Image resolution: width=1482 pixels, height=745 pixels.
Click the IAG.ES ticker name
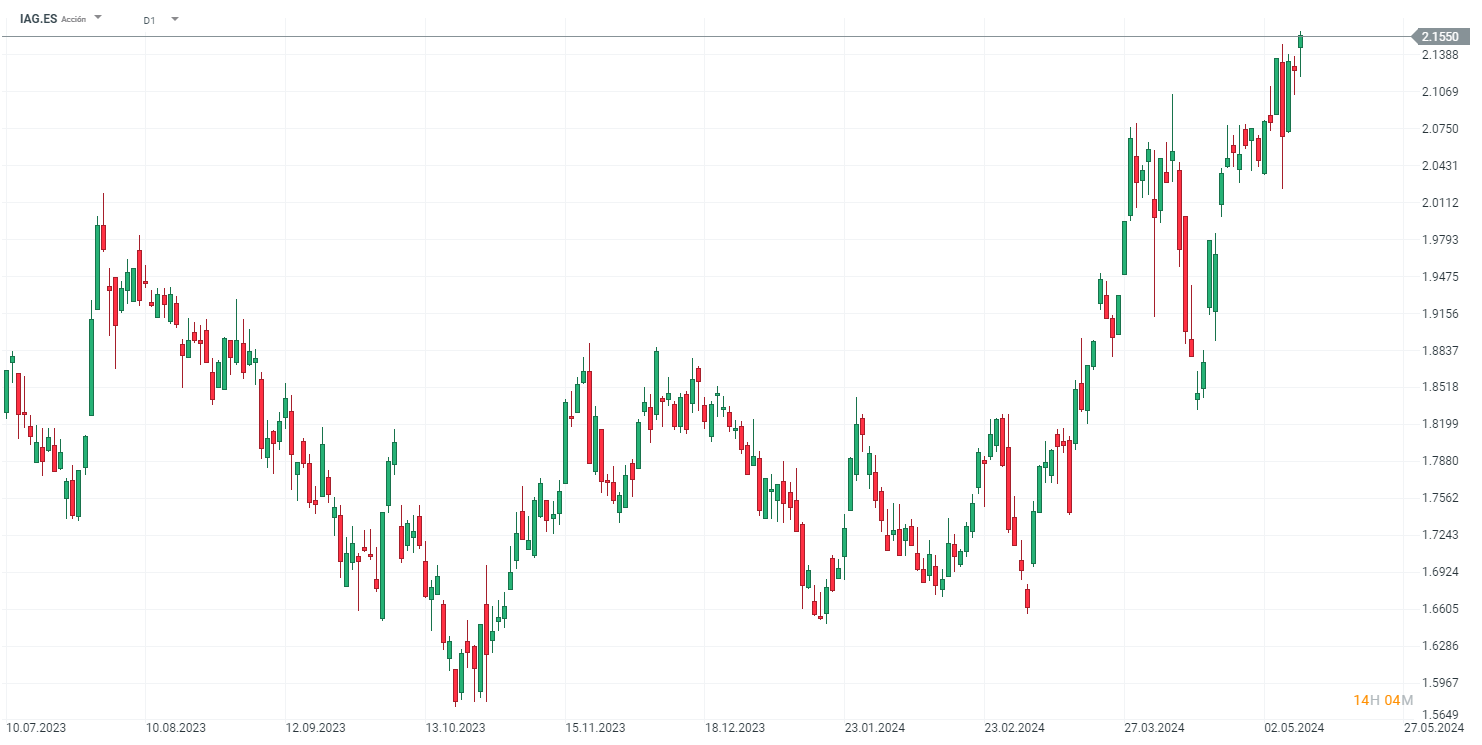point(38,19)
